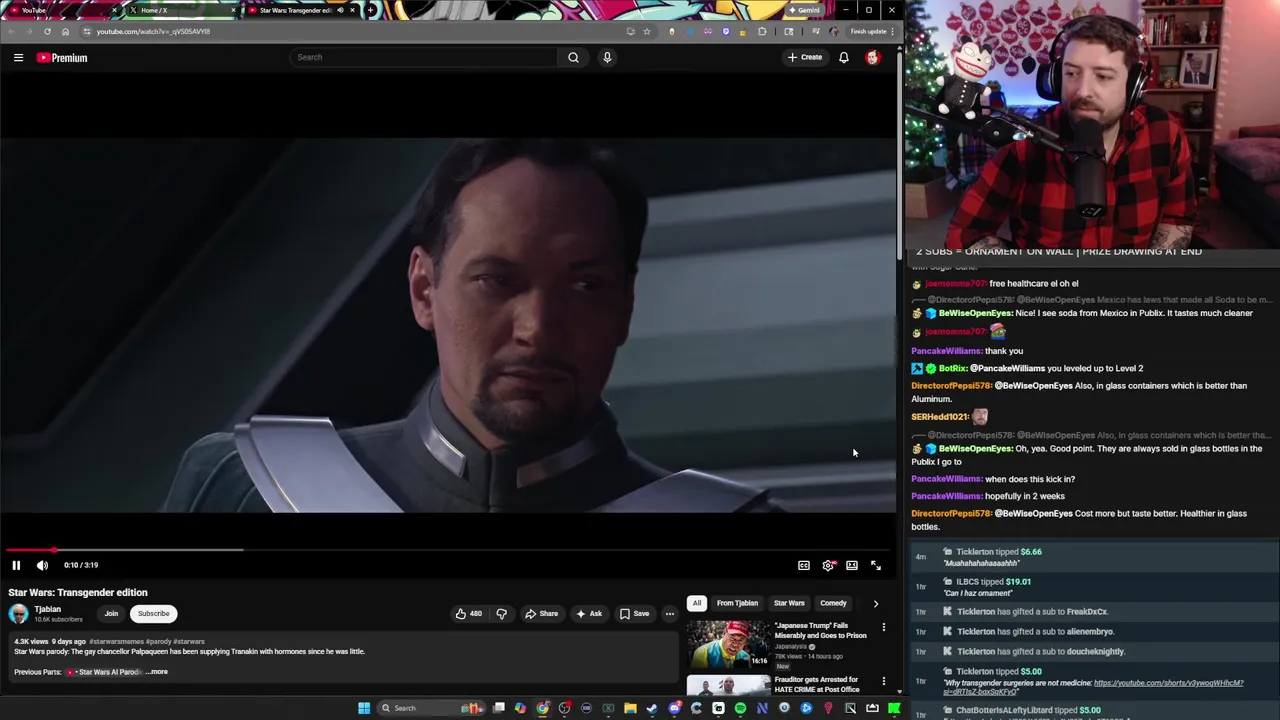The height and width of the screenshot is (720, 1280).
Task: Click the Chrome address bar URL
Action: pos(153,31)
